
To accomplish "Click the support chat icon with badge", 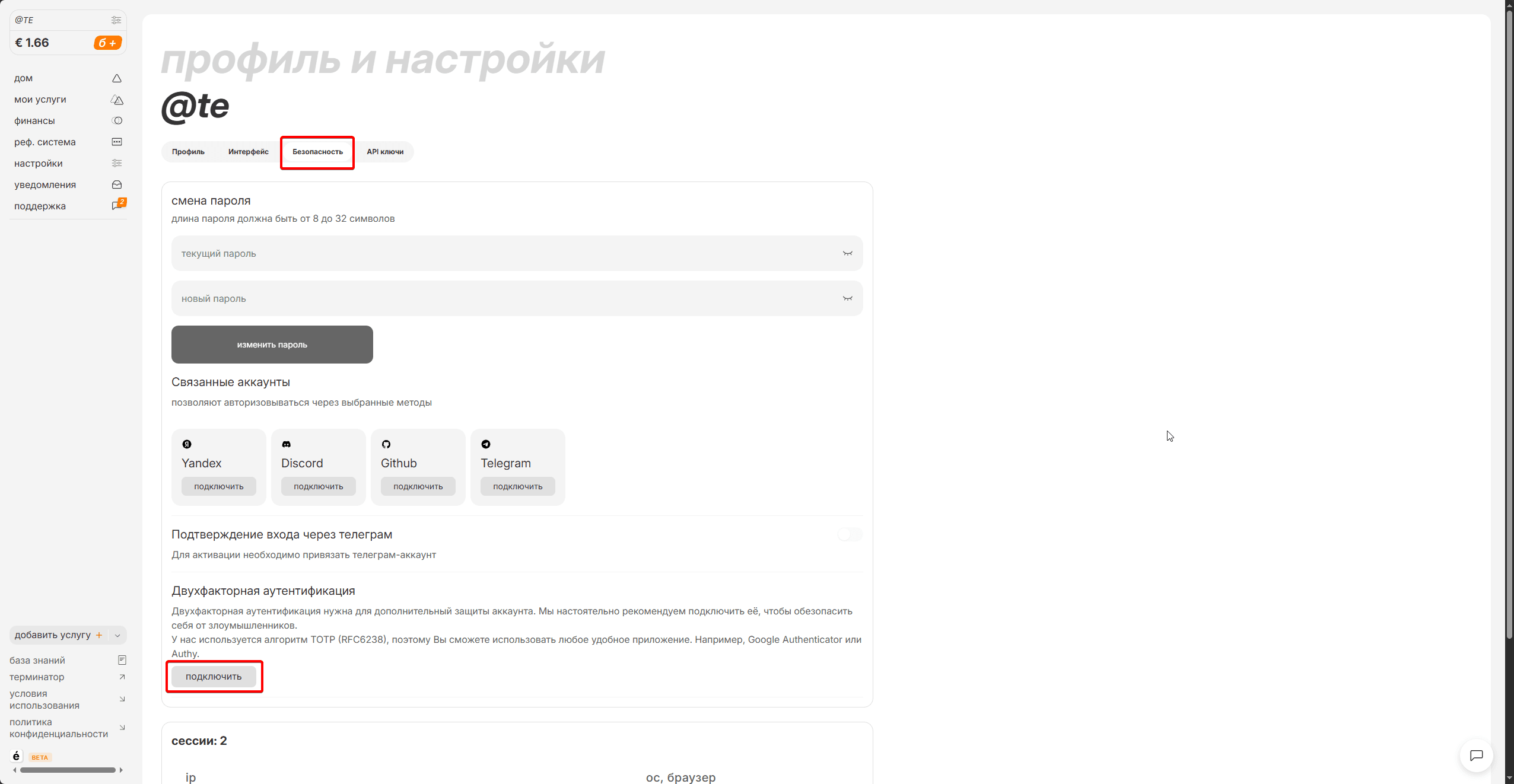I will (x=117, y=206).
